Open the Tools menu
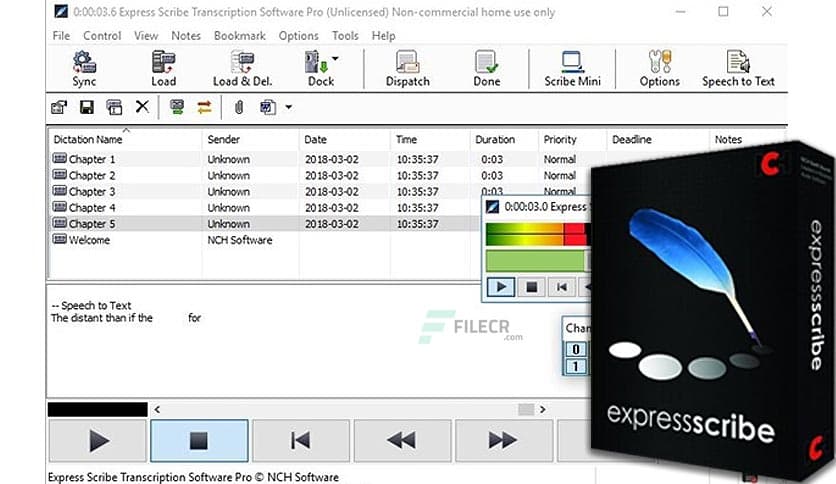This screenshot has height=484, width=836. [345, 36]
